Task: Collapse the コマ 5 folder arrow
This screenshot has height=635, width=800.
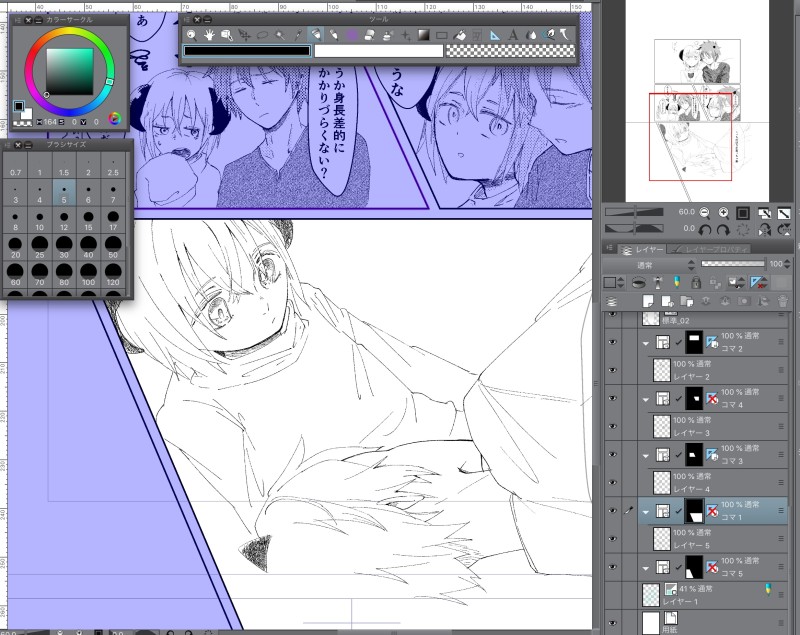Action: click(645, 568)
